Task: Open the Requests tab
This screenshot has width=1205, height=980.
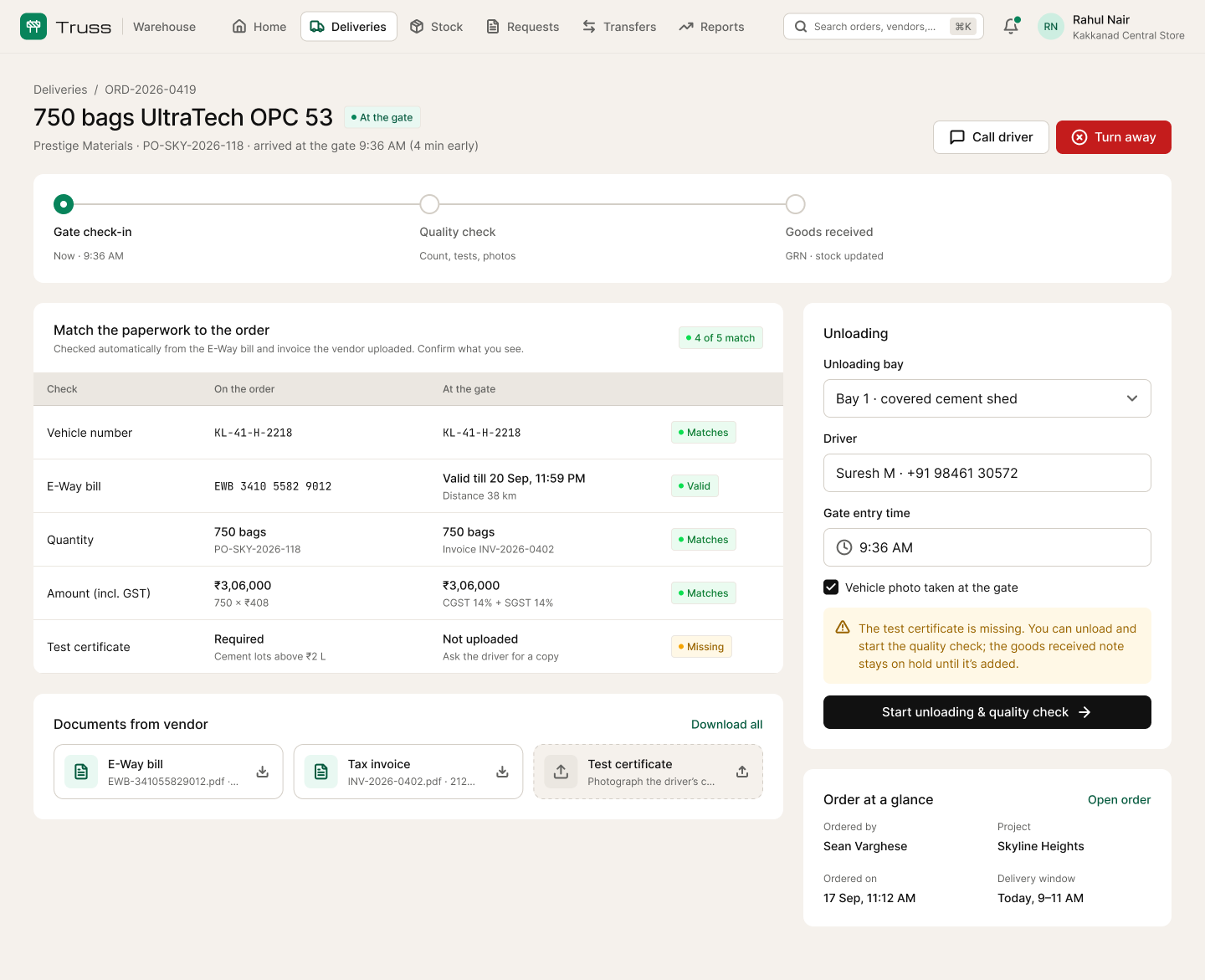Action: pyautogui.click(x=523, y=27)
